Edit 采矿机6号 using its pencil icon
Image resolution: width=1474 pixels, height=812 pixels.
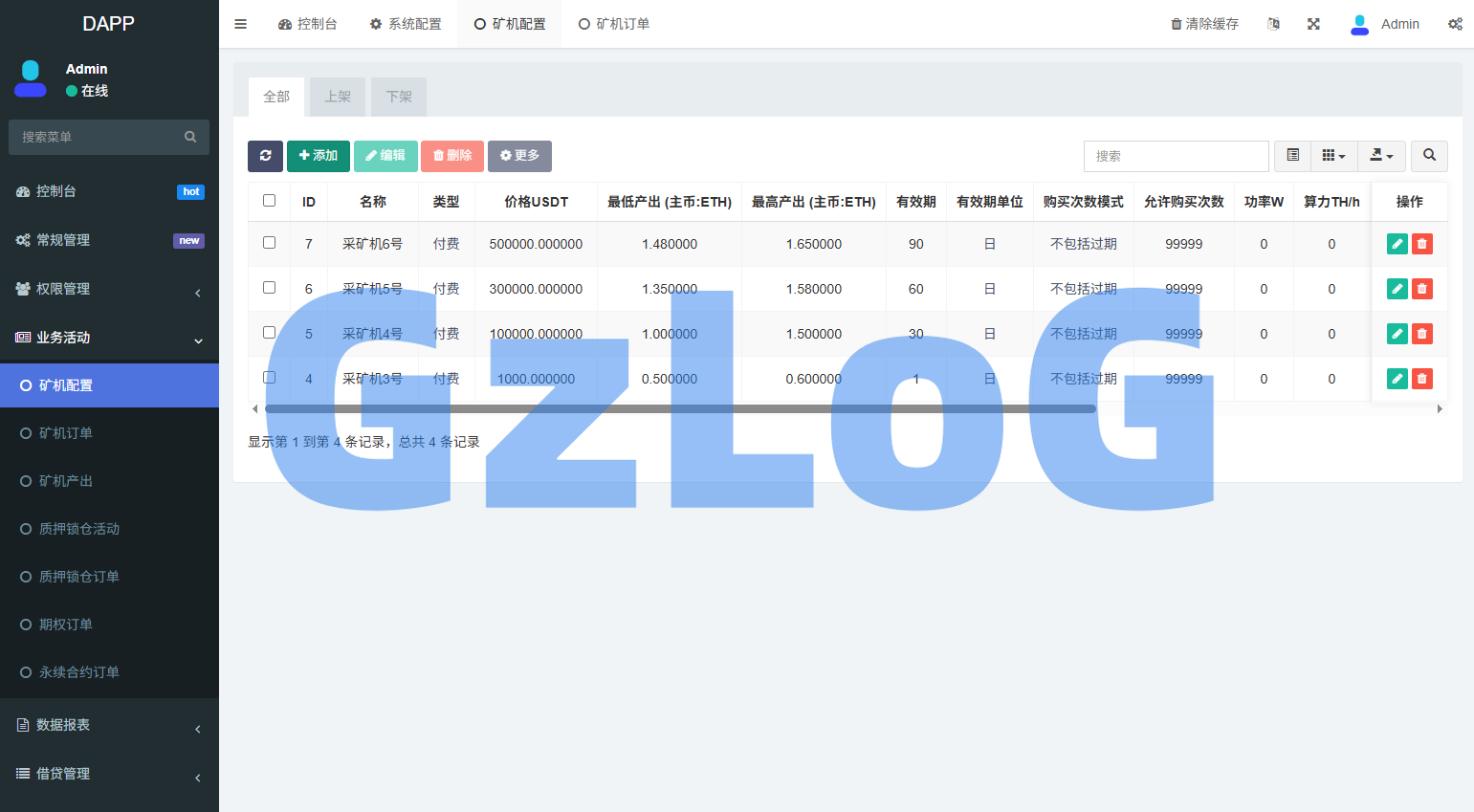click(x=1397, y=244)
